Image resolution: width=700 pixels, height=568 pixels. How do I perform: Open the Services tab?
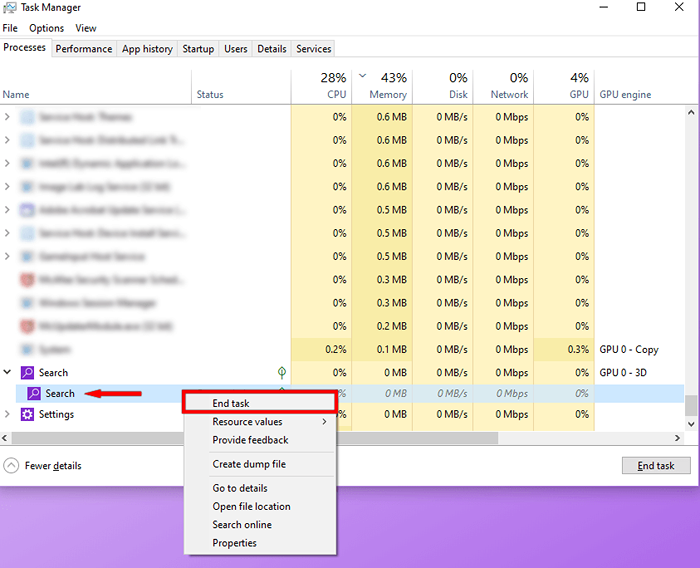(x=314, y=49)
